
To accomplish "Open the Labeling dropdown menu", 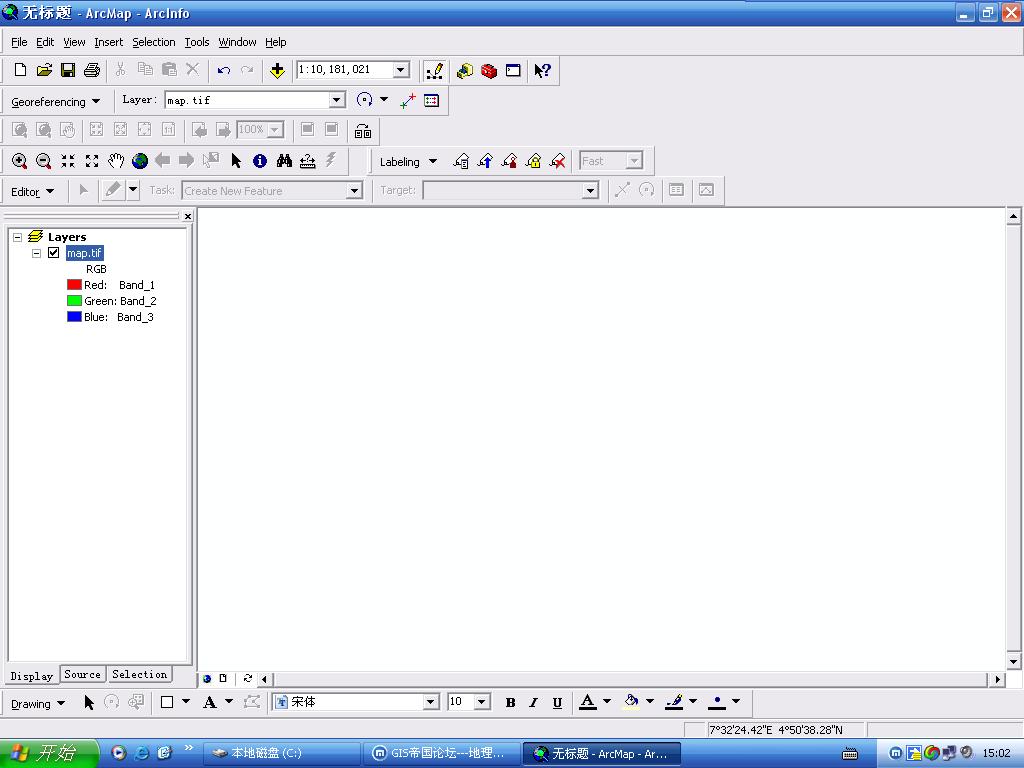I will [408, 161].
